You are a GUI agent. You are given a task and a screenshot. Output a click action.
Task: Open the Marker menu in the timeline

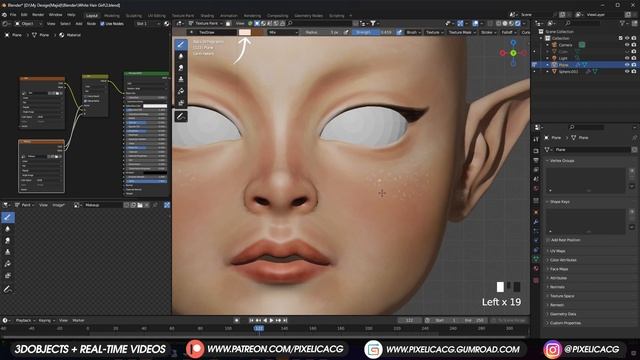pyautogui.click(x=78, y=320)
